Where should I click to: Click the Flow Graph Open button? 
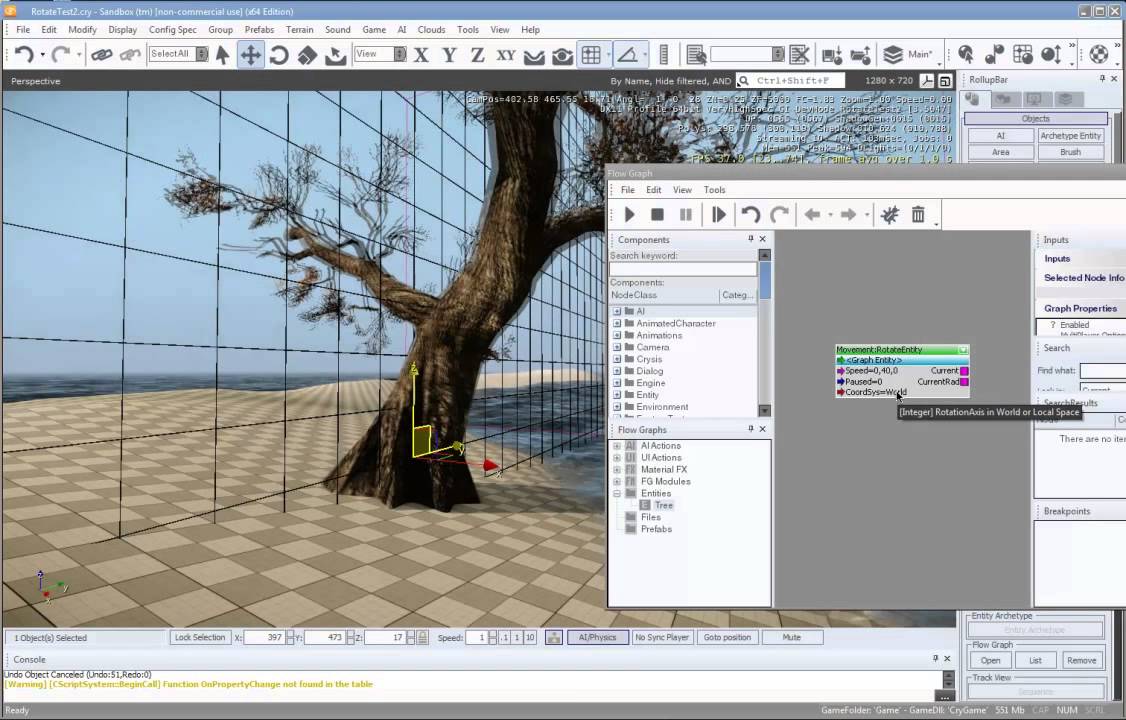pos(990,660)
